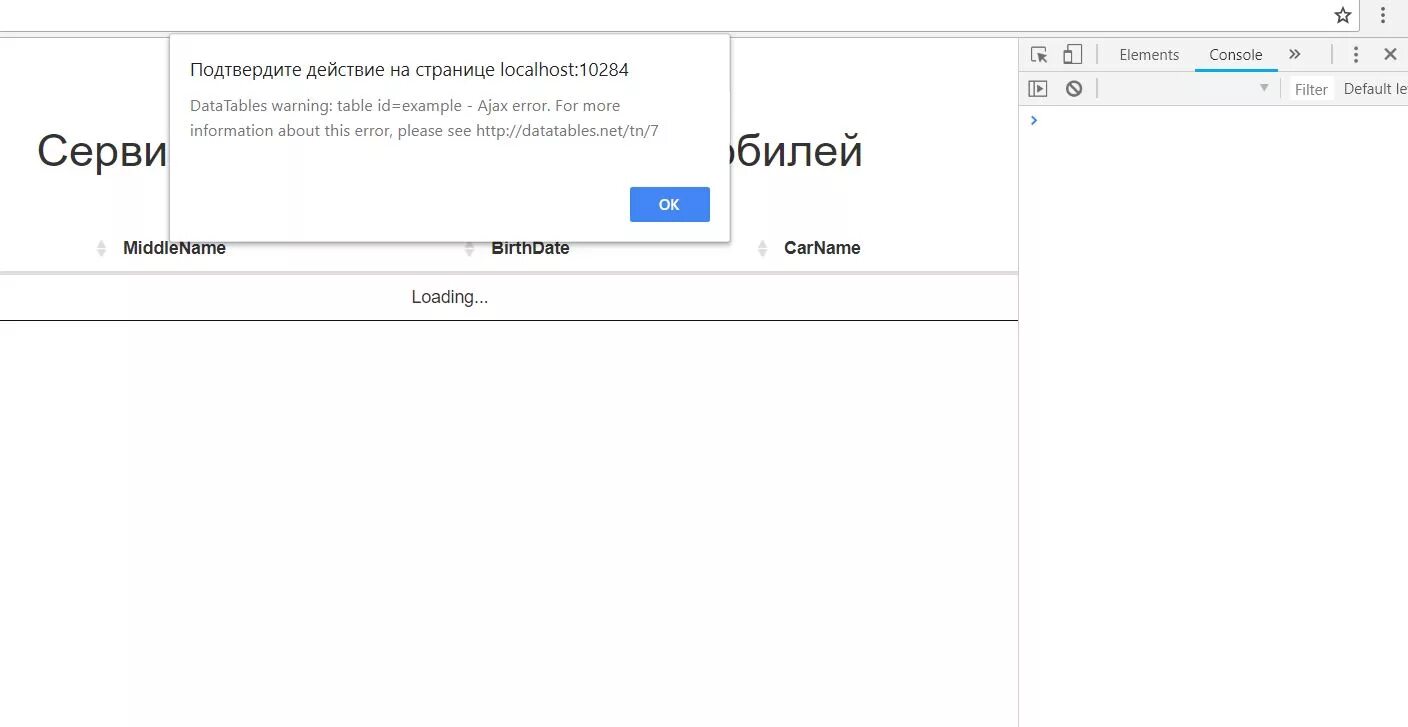Close the DevTools panel
The image size is (1408, 727).
tap(1390, 55)
